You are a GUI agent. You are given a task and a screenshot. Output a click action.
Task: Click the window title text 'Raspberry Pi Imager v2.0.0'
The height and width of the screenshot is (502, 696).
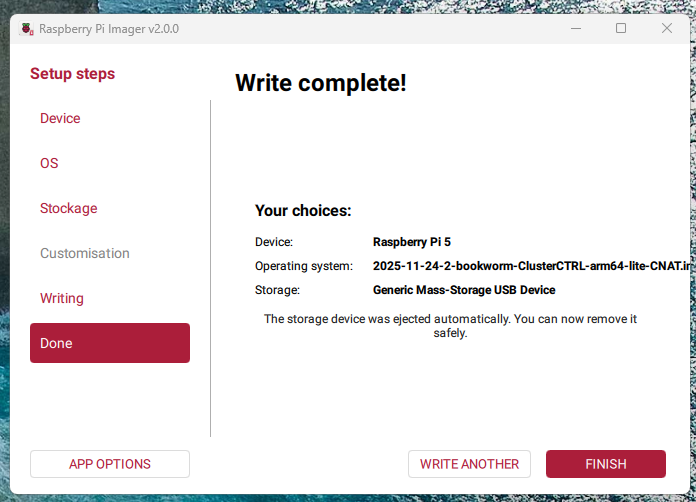(x=109, y=29)
